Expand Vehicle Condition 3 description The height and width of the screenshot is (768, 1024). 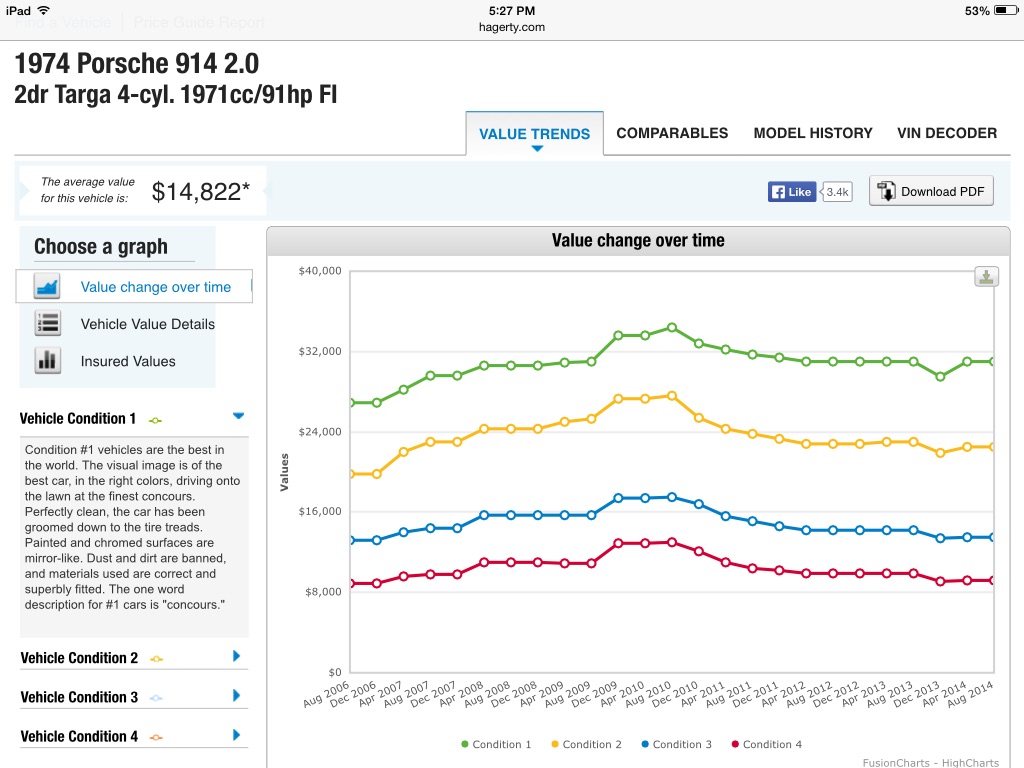[x=237, y=696]
